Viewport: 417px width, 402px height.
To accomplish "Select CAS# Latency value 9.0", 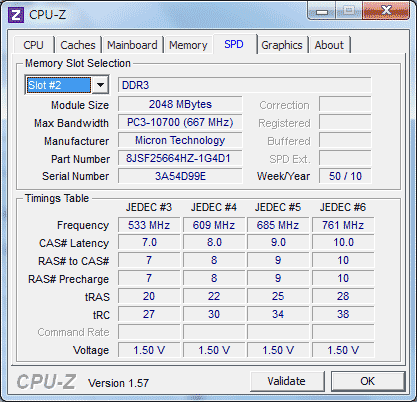I will click(x=278, y=242).
